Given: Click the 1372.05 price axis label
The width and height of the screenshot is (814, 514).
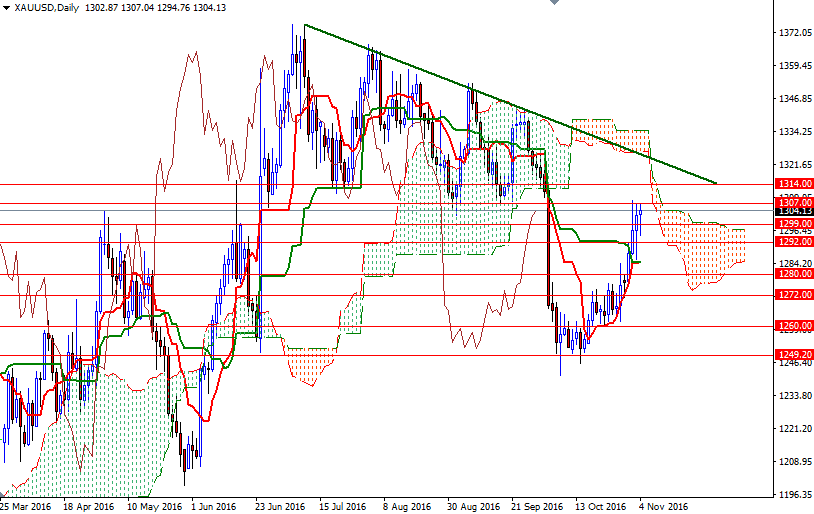Looking at the screenshot, I should pos(793,33).
